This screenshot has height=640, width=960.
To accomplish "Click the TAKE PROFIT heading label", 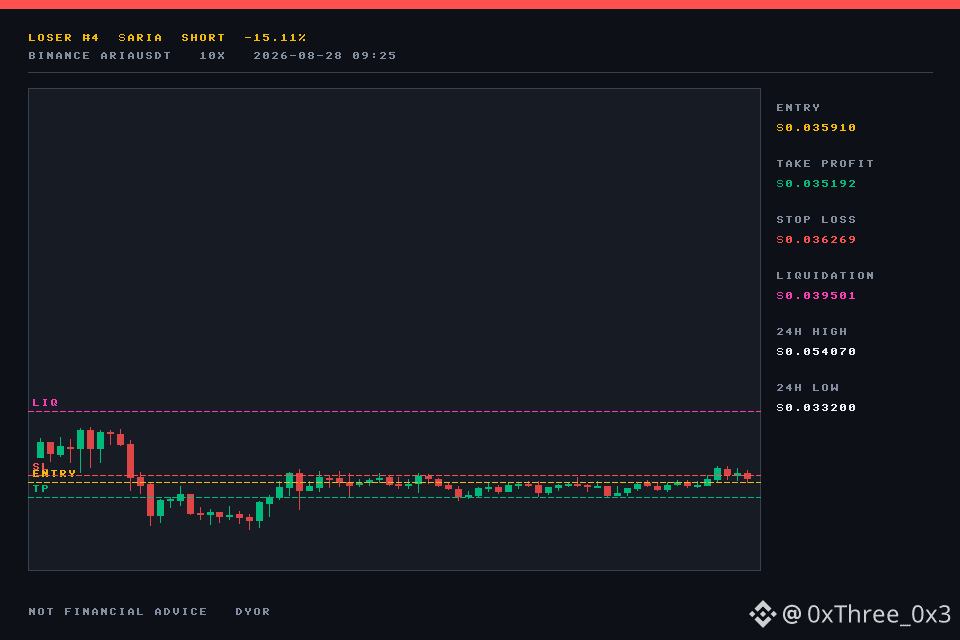I will pyautogui.click(x=825, y=164).
